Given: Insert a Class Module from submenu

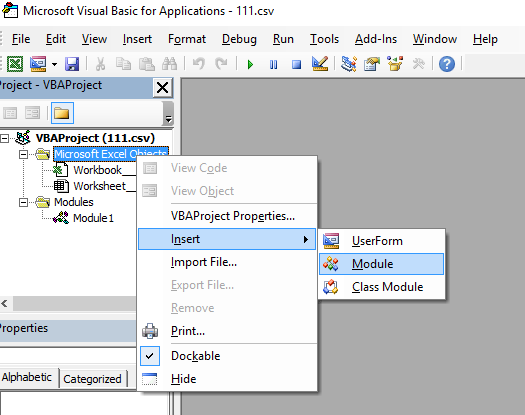Looking at the screenshot, I should pyautogui.click(x=382, y=287).
